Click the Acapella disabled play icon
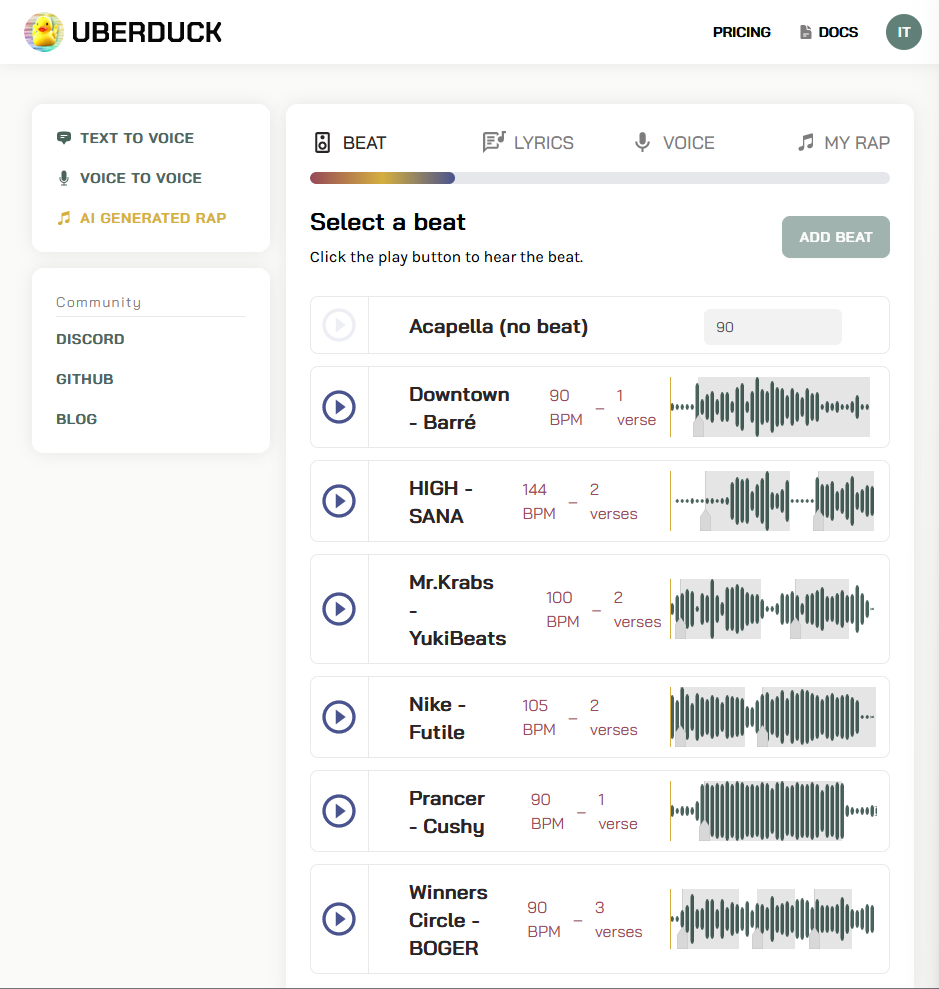 pyautogui.click(x=339, y=325)
